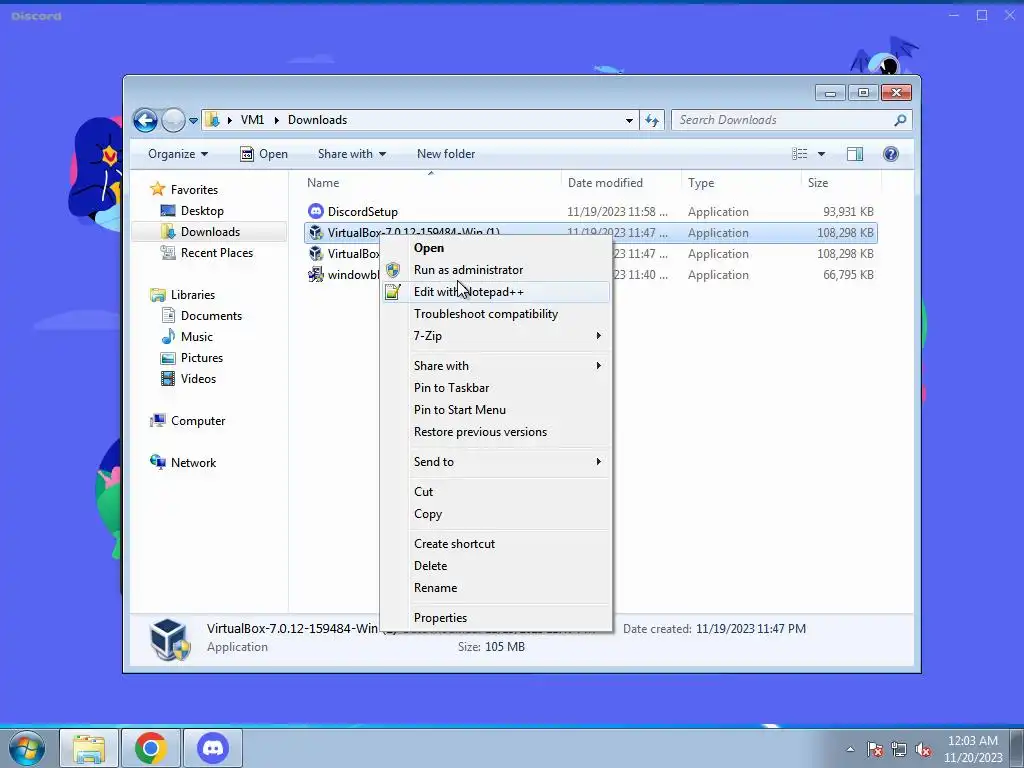Open the Videos library
Viewport: 1024px width, 768px height.
[x=188, y=379]
